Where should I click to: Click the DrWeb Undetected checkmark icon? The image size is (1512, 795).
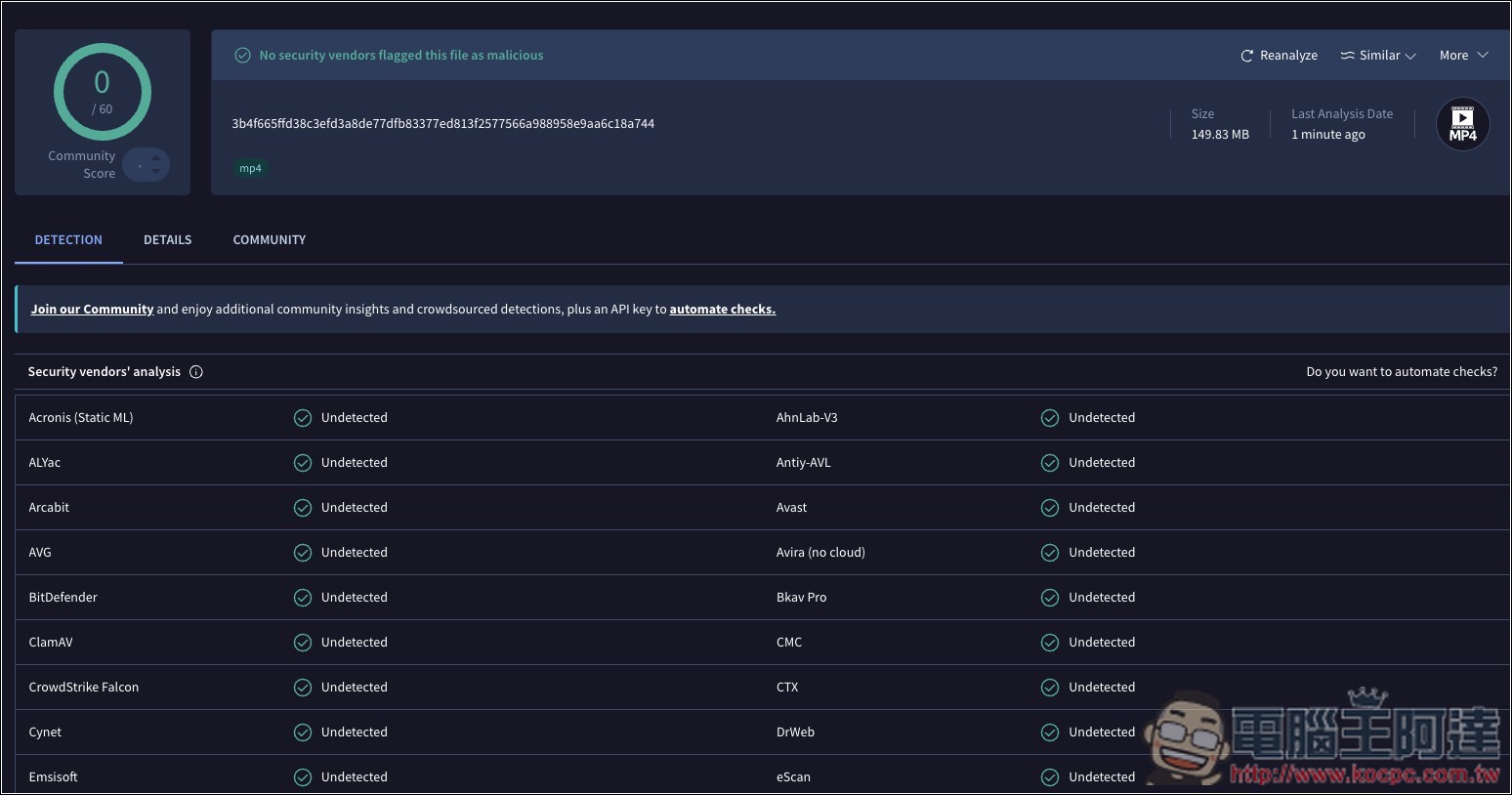coord(1050,732)
